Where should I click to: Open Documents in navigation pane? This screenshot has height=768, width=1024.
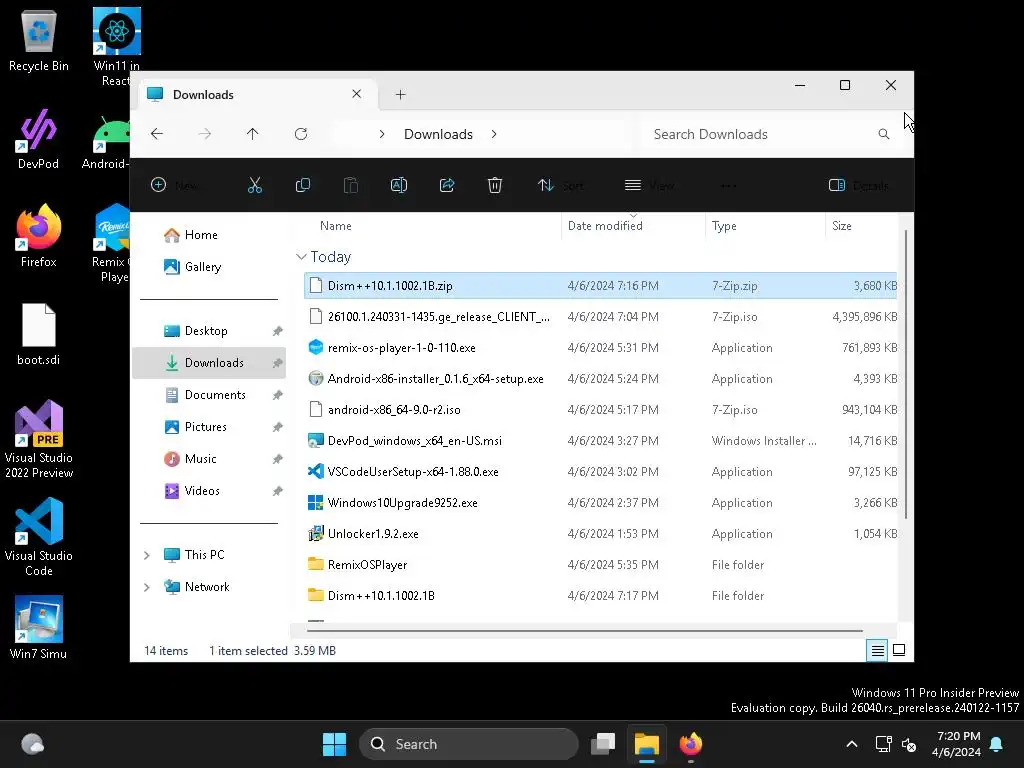click(x=215, y=394)
